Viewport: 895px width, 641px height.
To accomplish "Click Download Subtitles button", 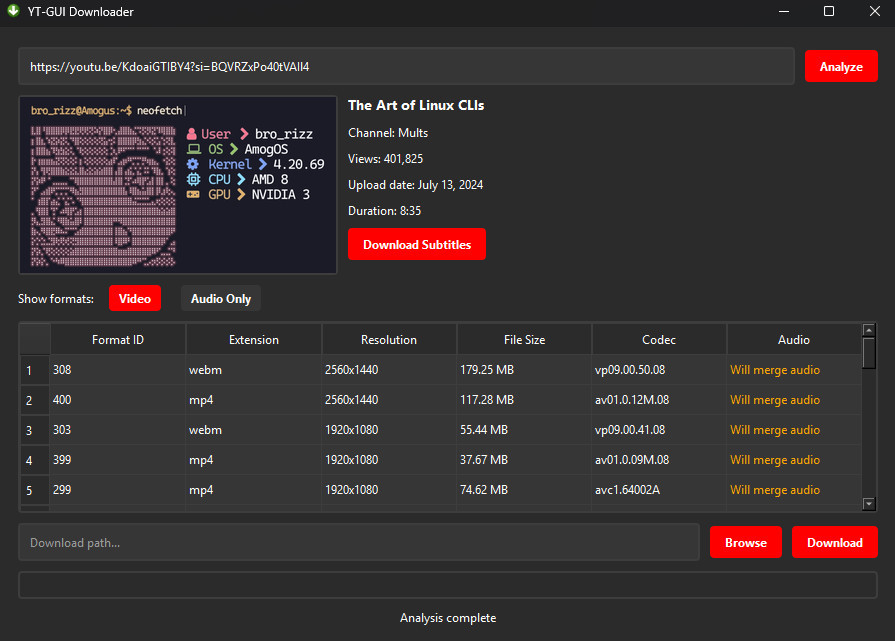I will click(x=417, y=244).
